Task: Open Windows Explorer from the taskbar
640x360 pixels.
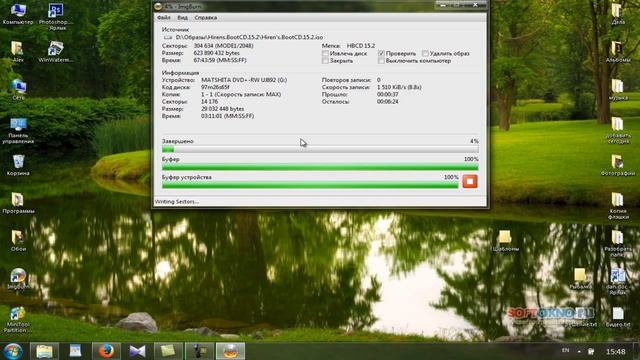Action: 44,351
